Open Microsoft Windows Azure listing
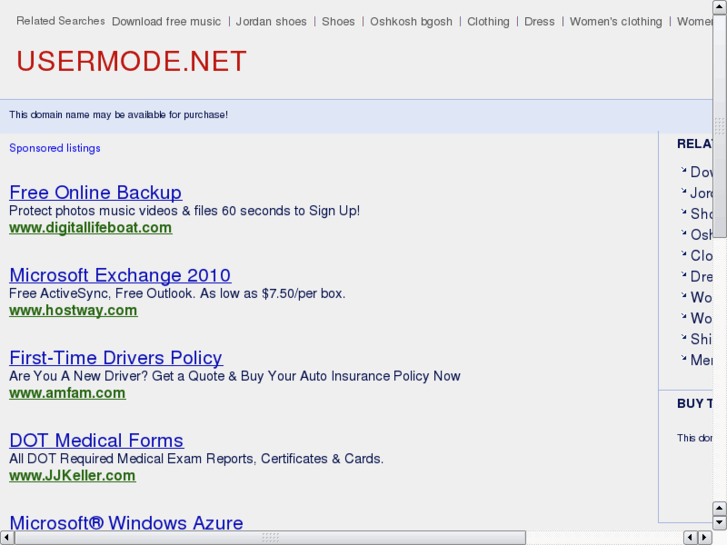 (x=126, y=522)
